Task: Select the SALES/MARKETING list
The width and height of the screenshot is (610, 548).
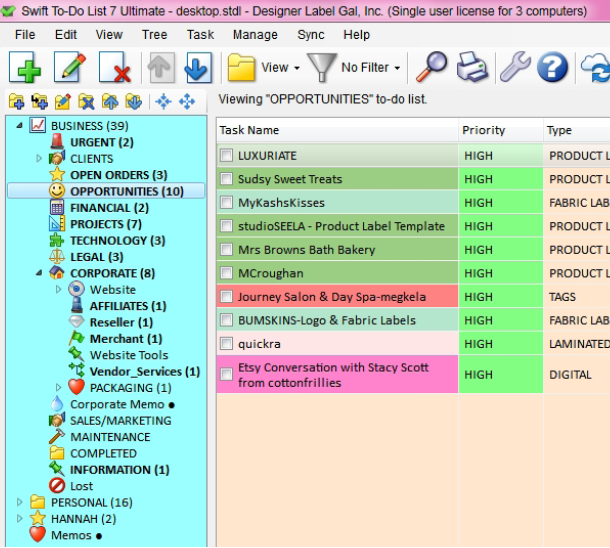Action: 121,420
